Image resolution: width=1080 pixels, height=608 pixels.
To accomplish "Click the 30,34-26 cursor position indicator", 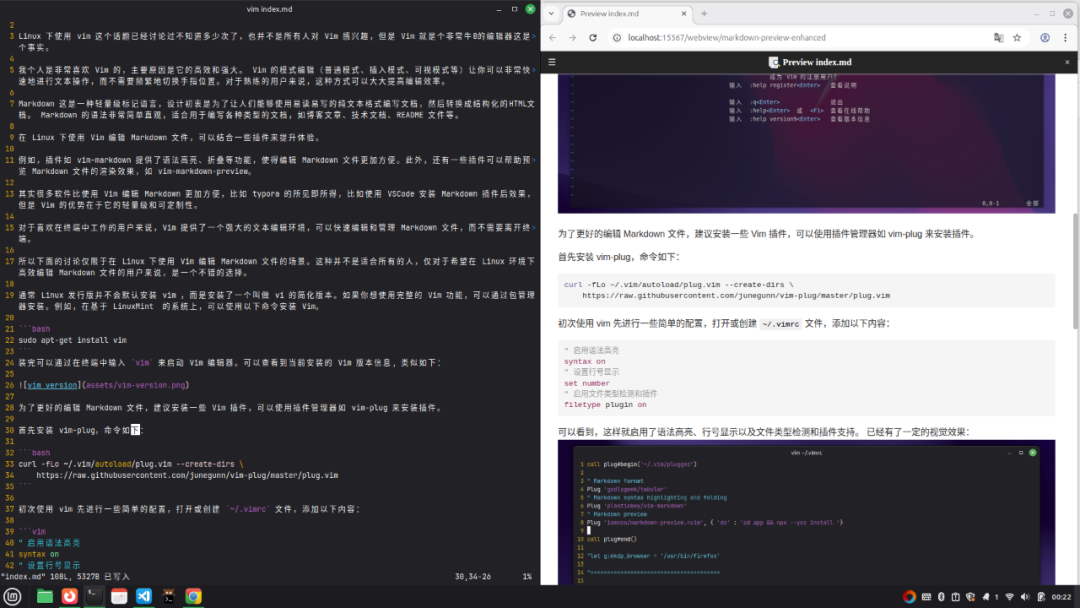I will pyautogui.click(x=472, y=577).
